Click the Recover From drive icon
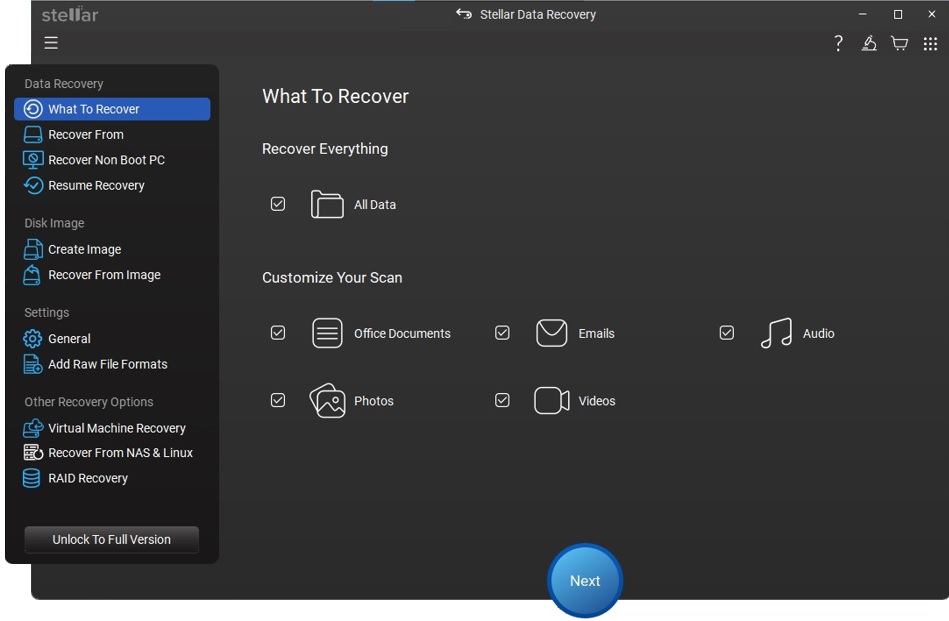949x621 pixels. click(x=33, y=134)
